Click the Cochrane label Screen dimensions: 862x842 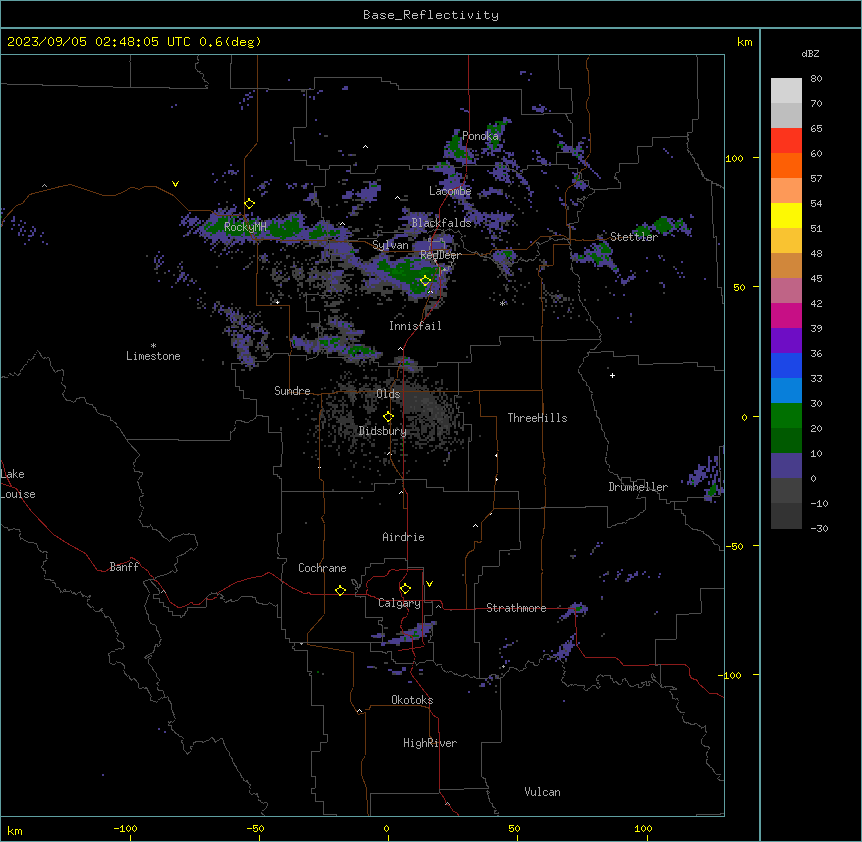322,568
